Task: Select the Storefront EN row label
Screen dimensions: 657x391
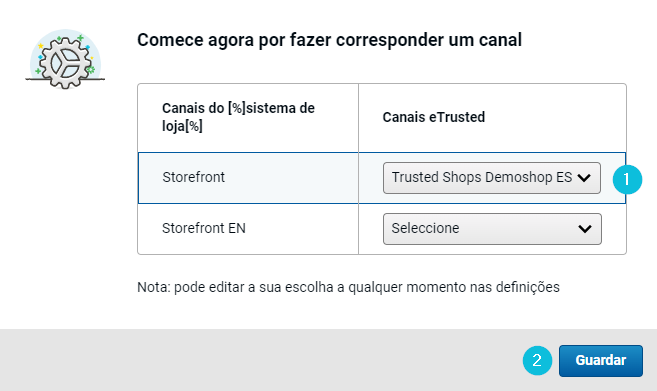Action: pyautogui.click(x=204, y=228)
